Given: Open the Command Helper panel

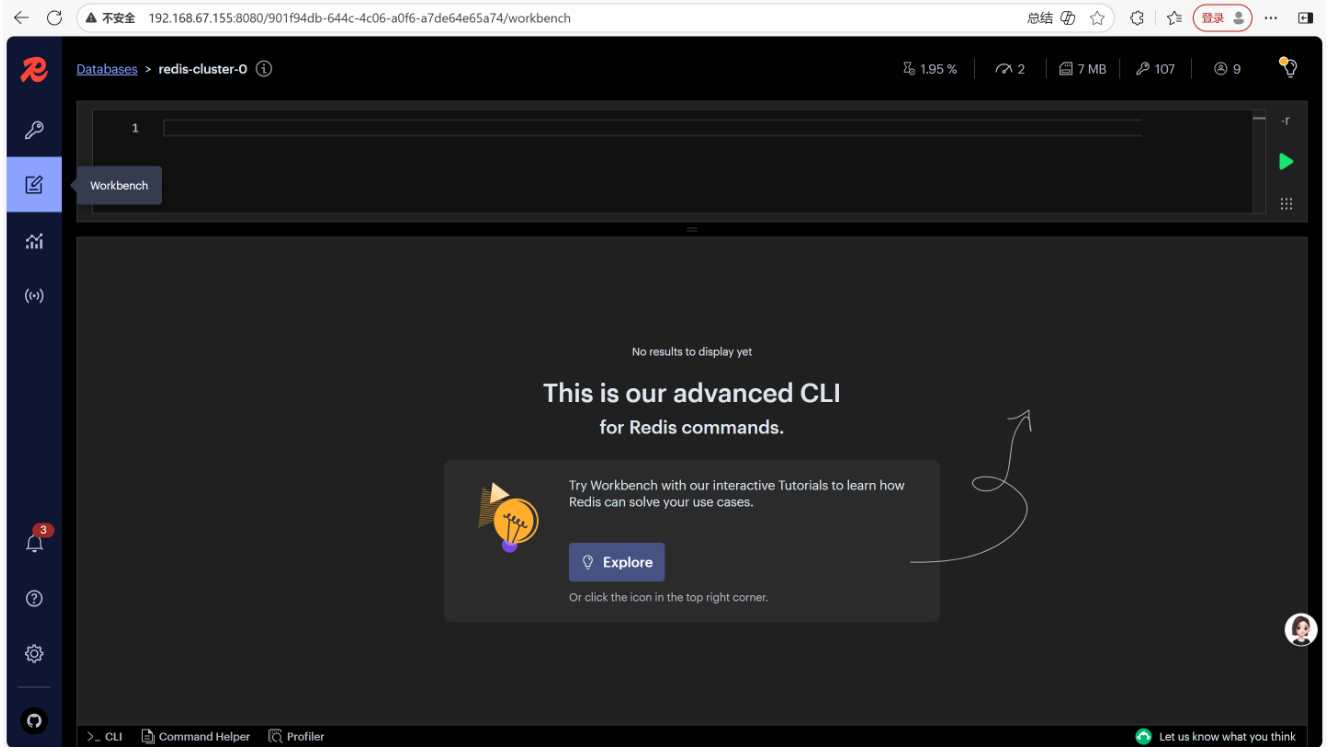Looking at the screenshot, I should point(196,736).
